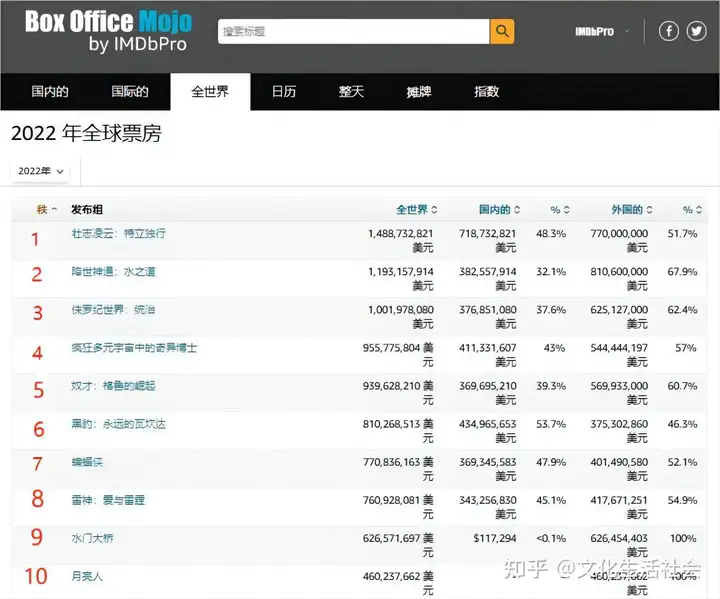Expand the IMDbPro dropdown menu
Screen dimensions: 720x599
coord(602,31)
